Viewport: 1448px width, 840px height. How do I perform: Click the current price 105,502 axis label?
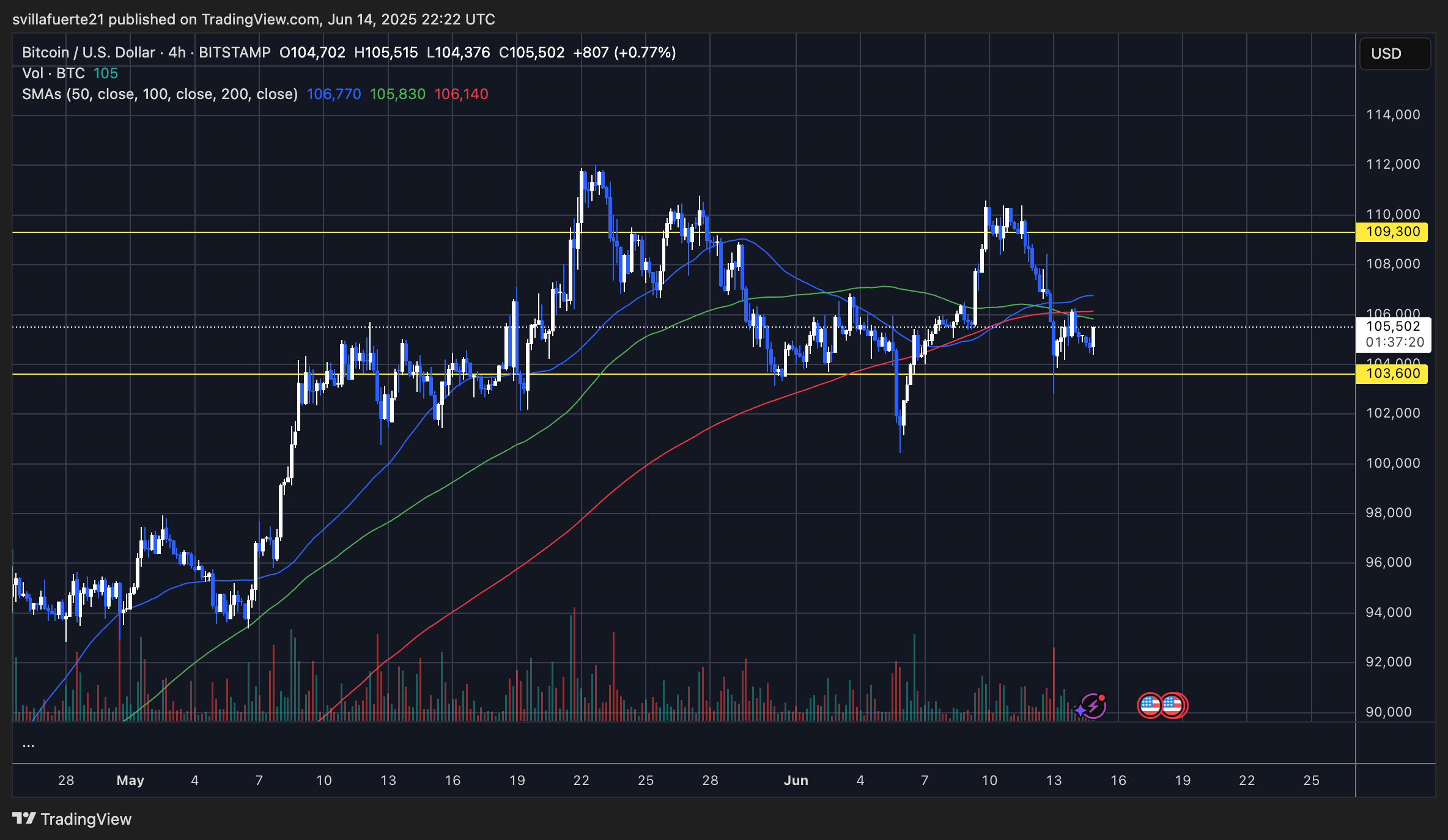1392,327
